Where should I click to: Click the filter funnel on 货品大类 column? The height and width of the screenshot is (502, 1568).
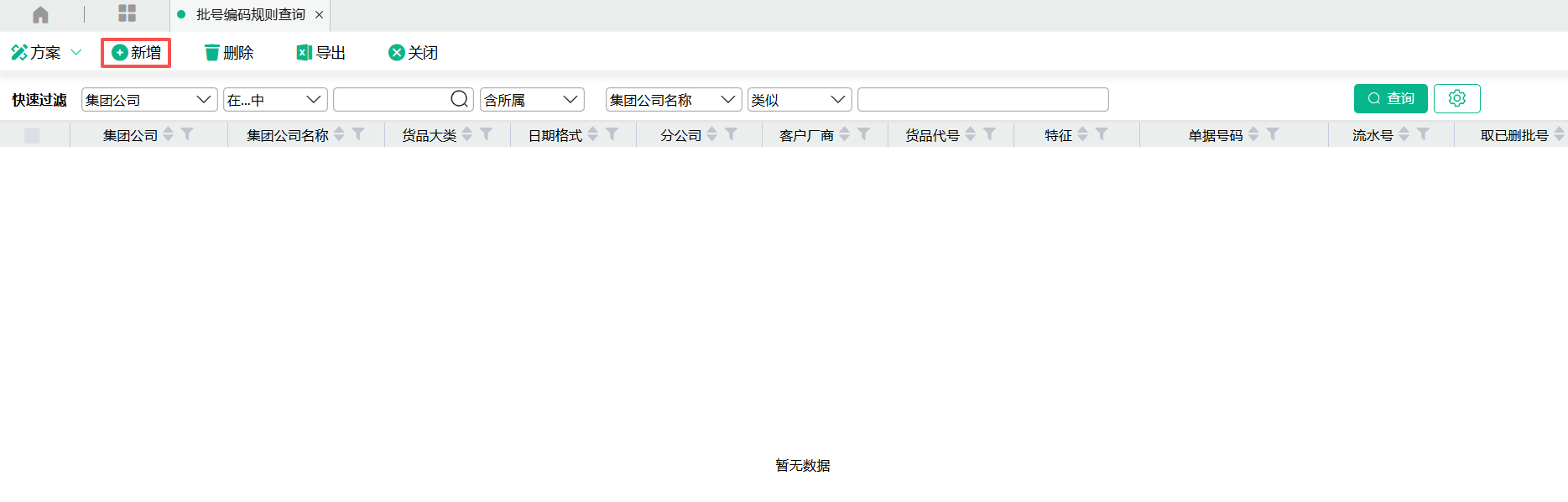(x=487, y=134)
